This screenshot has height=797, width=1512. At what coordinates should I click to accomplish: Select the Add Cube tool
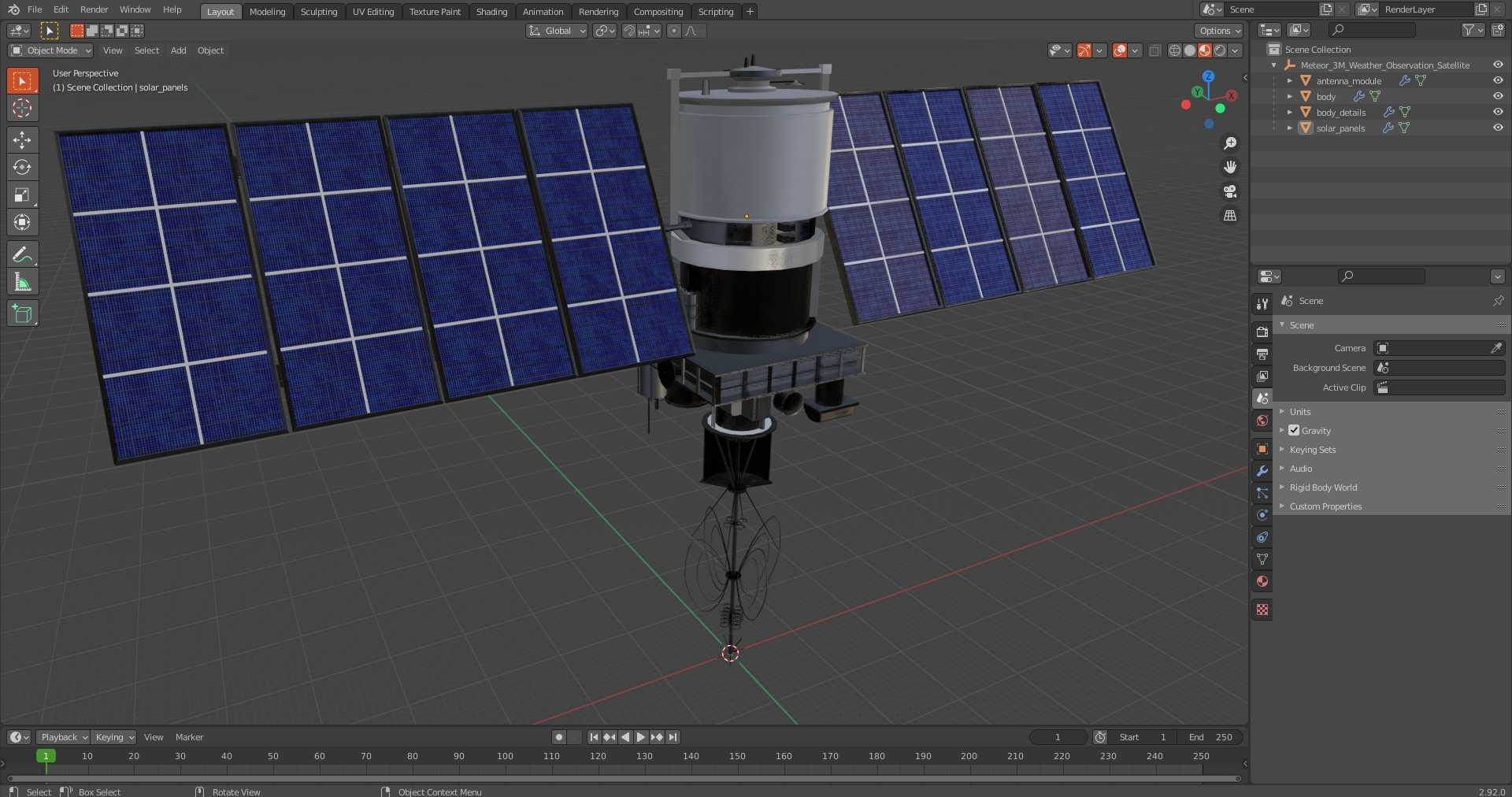pyautogui.click(x=22, y=313)
